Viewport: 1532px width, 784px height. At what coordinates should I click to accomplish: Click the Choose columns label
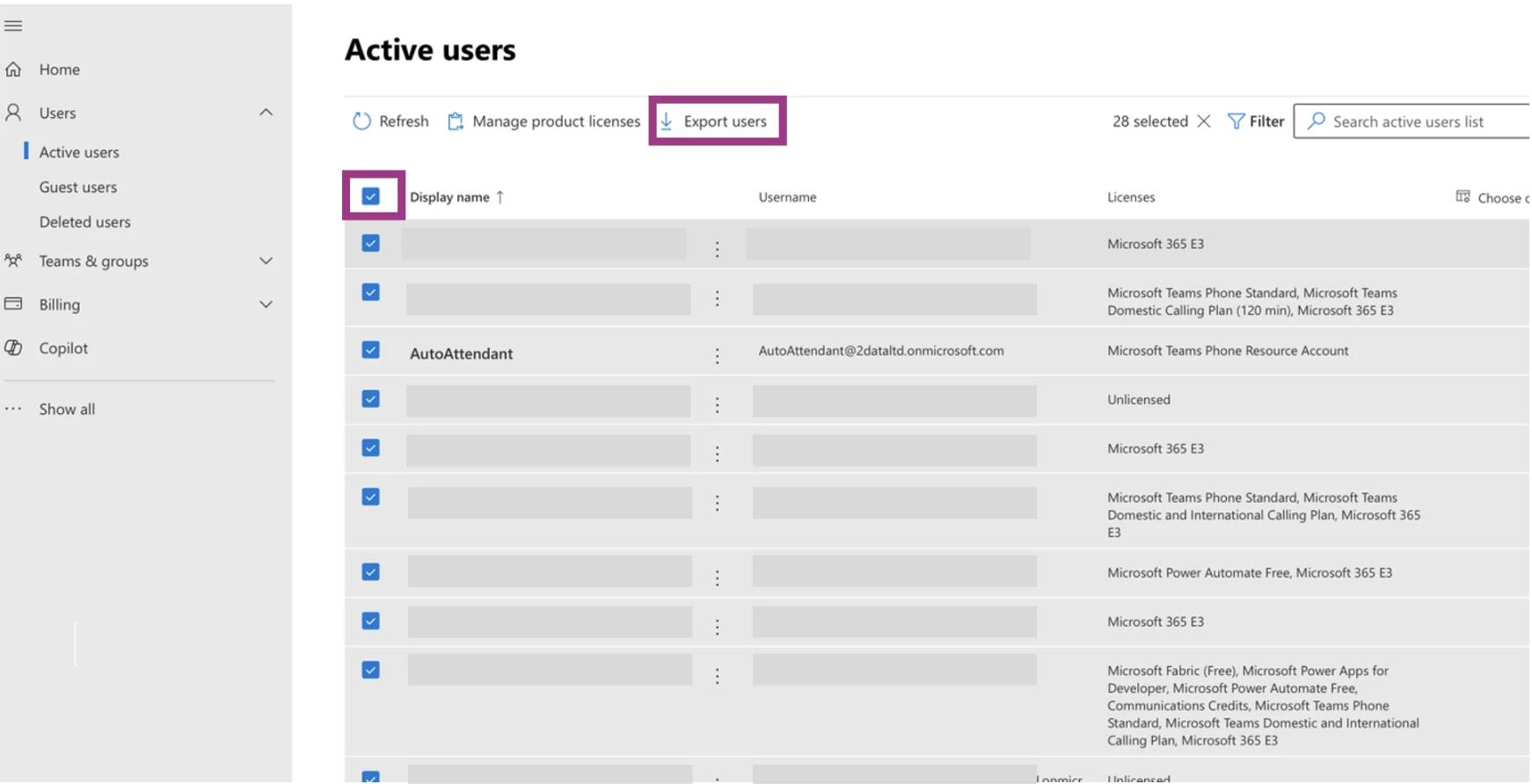coord(1504,198)
